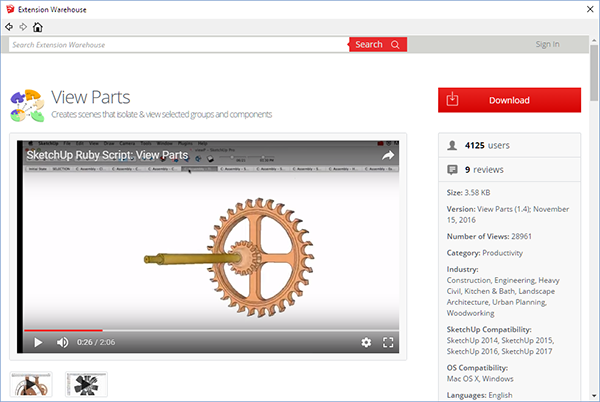
Task: Share the video with arrow icon
Action: [x=388, y=155]
